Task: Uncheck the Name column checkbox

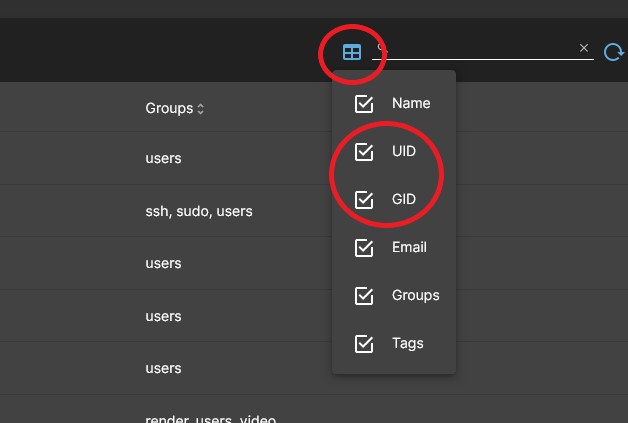Action: [364, 104]
